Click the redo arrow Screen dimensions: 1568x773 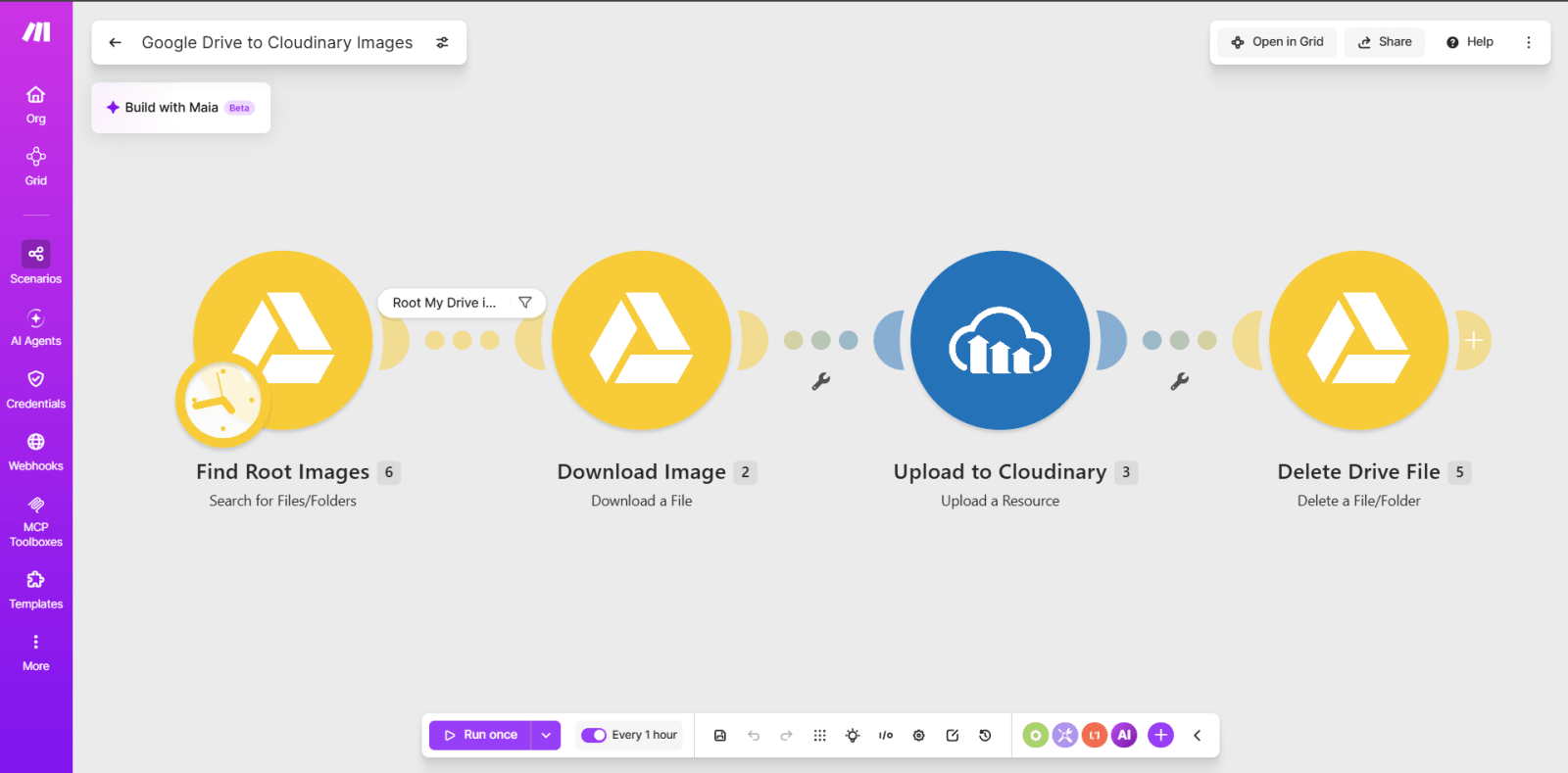(786, 735)
